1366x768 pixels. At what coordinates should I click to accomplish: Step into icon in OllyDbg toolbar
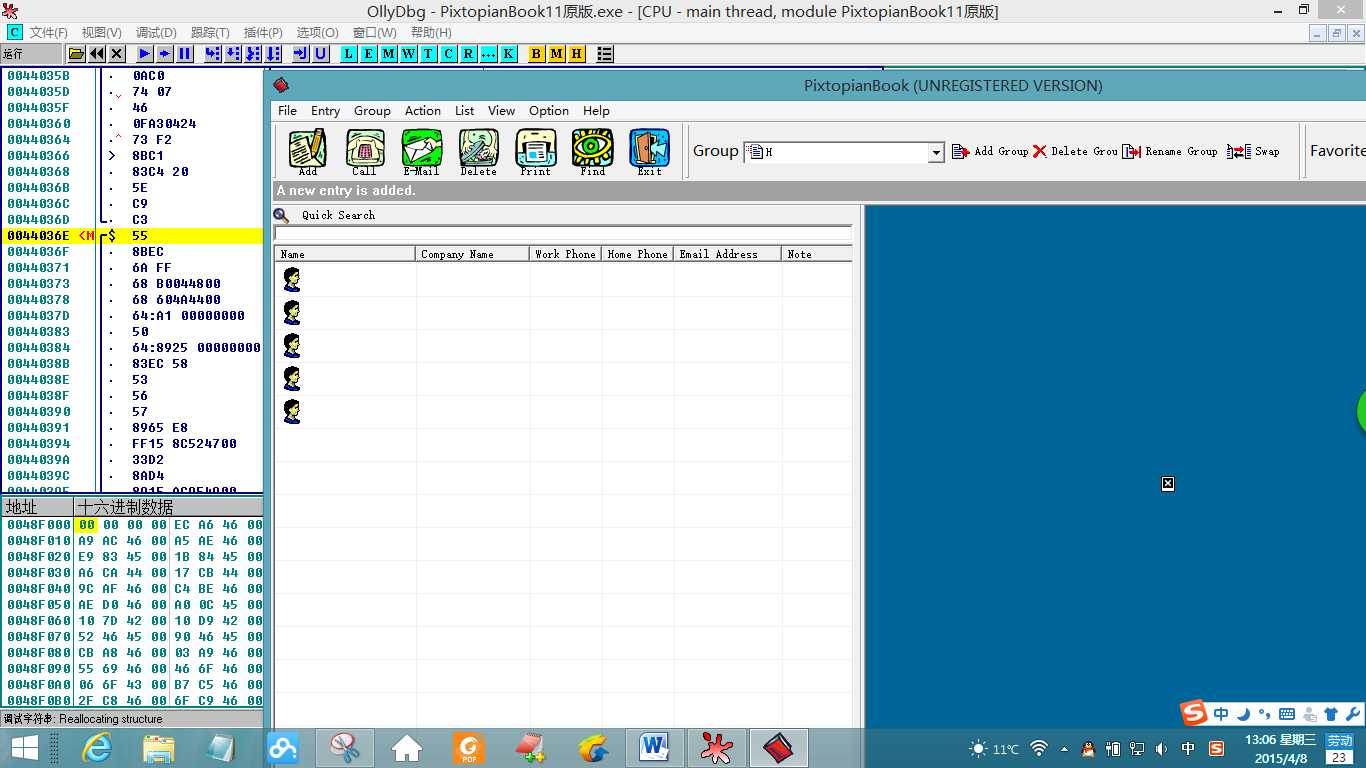213,54
